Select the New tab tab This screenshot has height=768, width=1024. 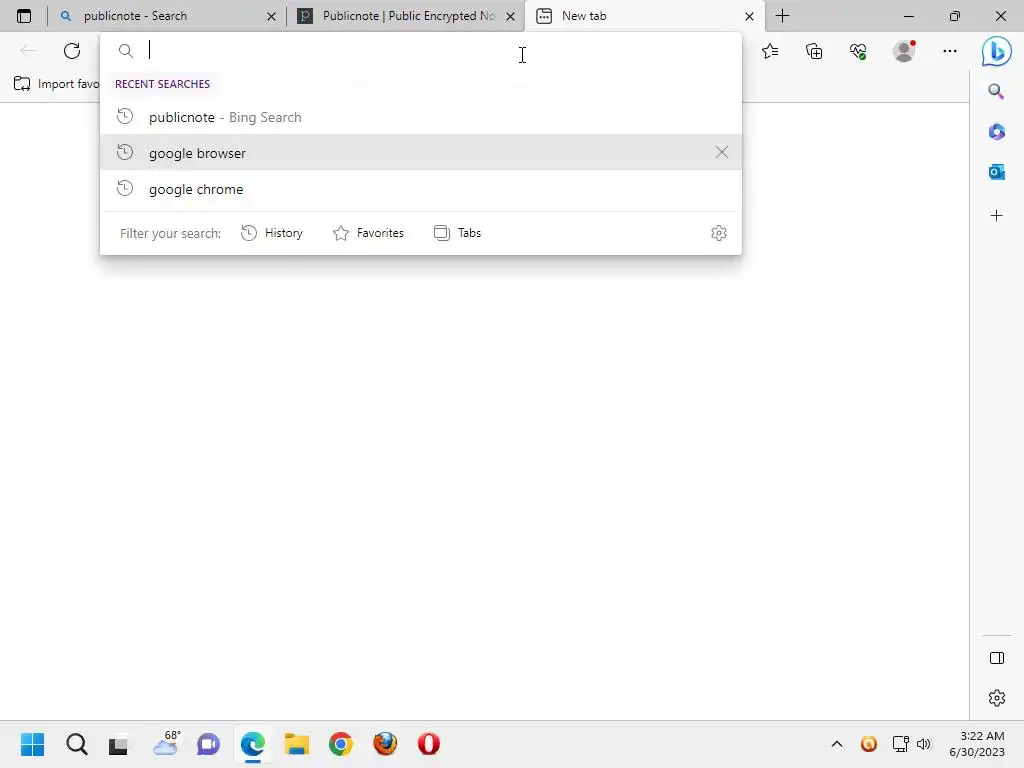pyautogui.click(x=644, y=16)
